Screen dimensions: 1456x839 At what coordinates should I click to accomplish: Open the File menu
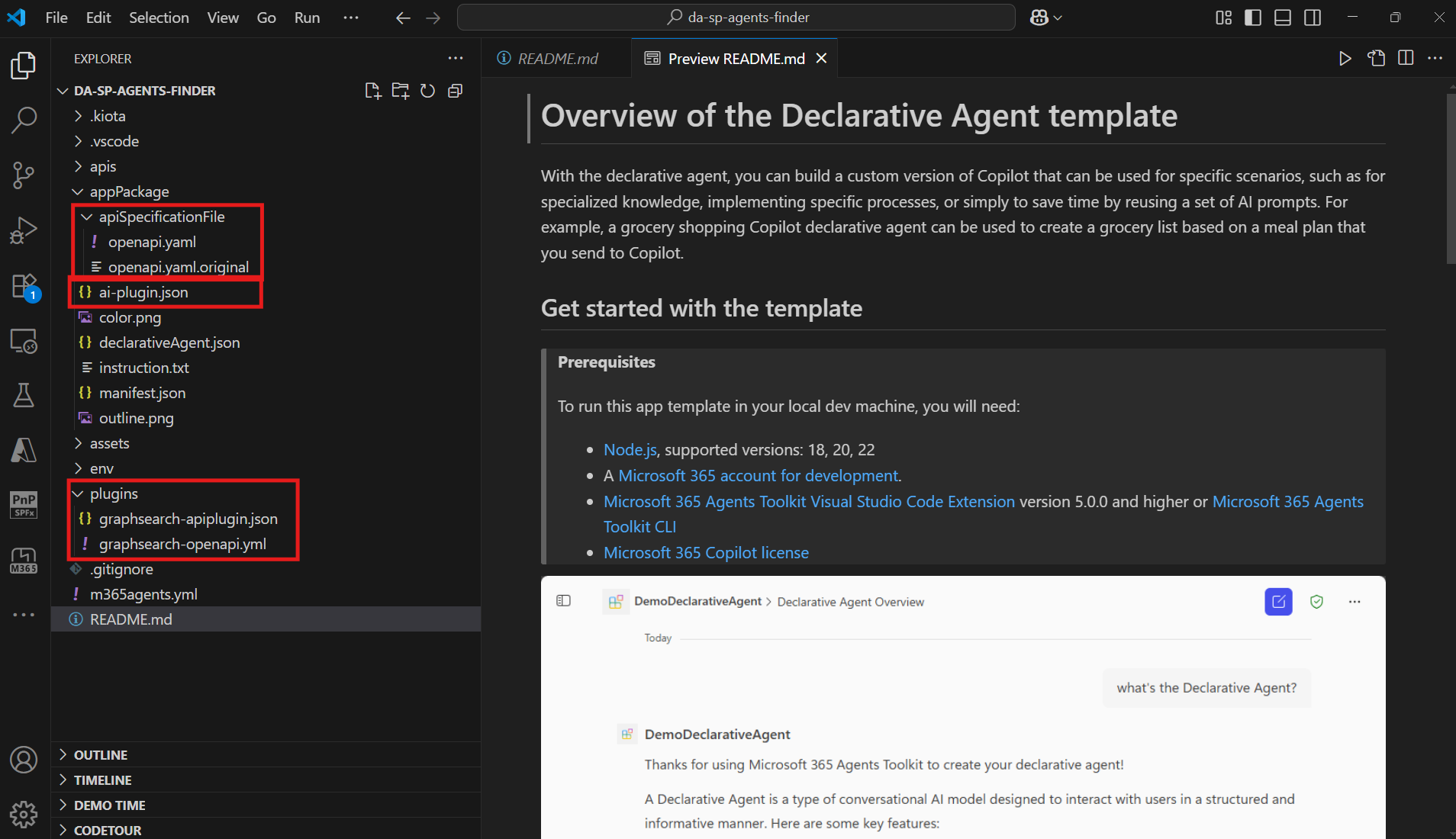coord(56,18)
